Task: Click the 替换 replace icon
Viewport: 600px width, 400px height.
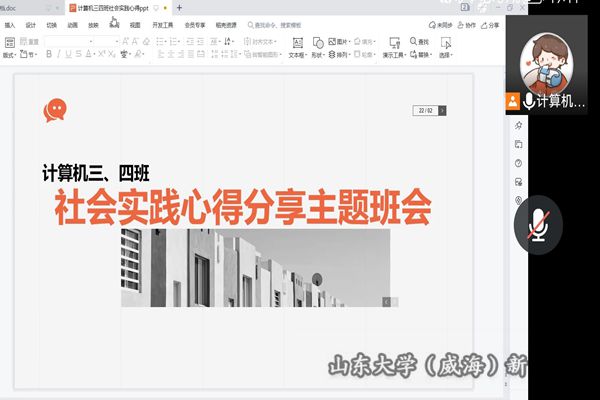Action: (413, 54)
